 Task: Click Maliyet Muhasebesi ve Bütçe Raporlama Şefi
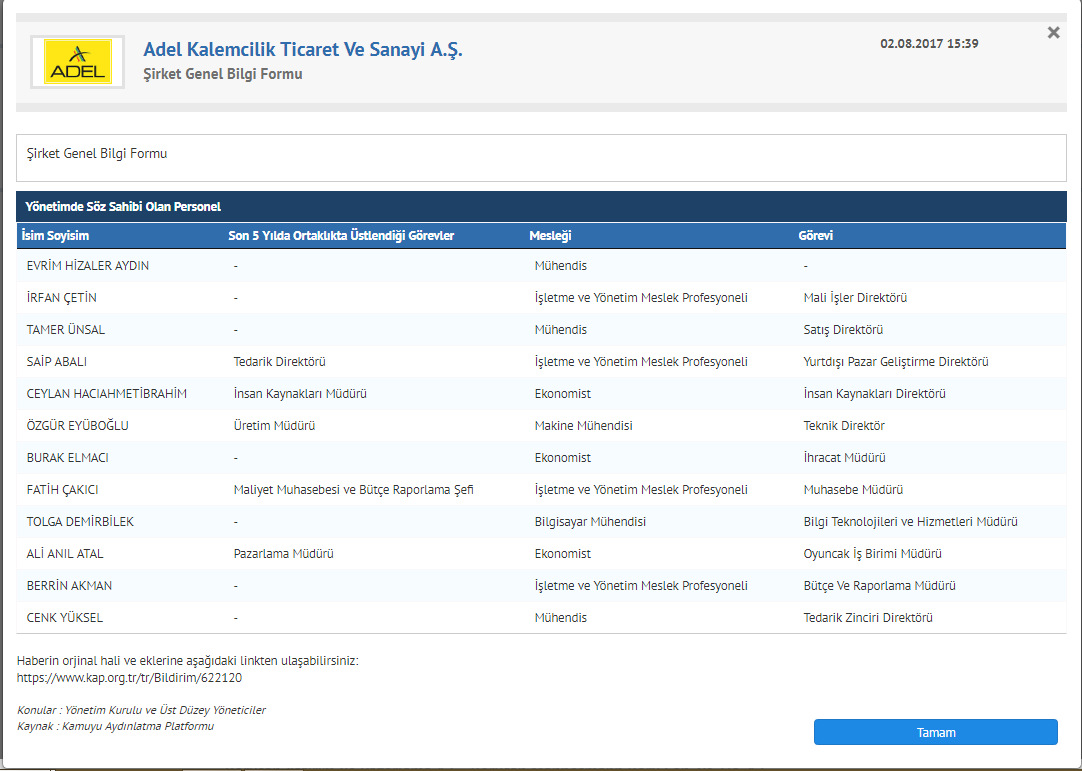click(x=353, y=489)
